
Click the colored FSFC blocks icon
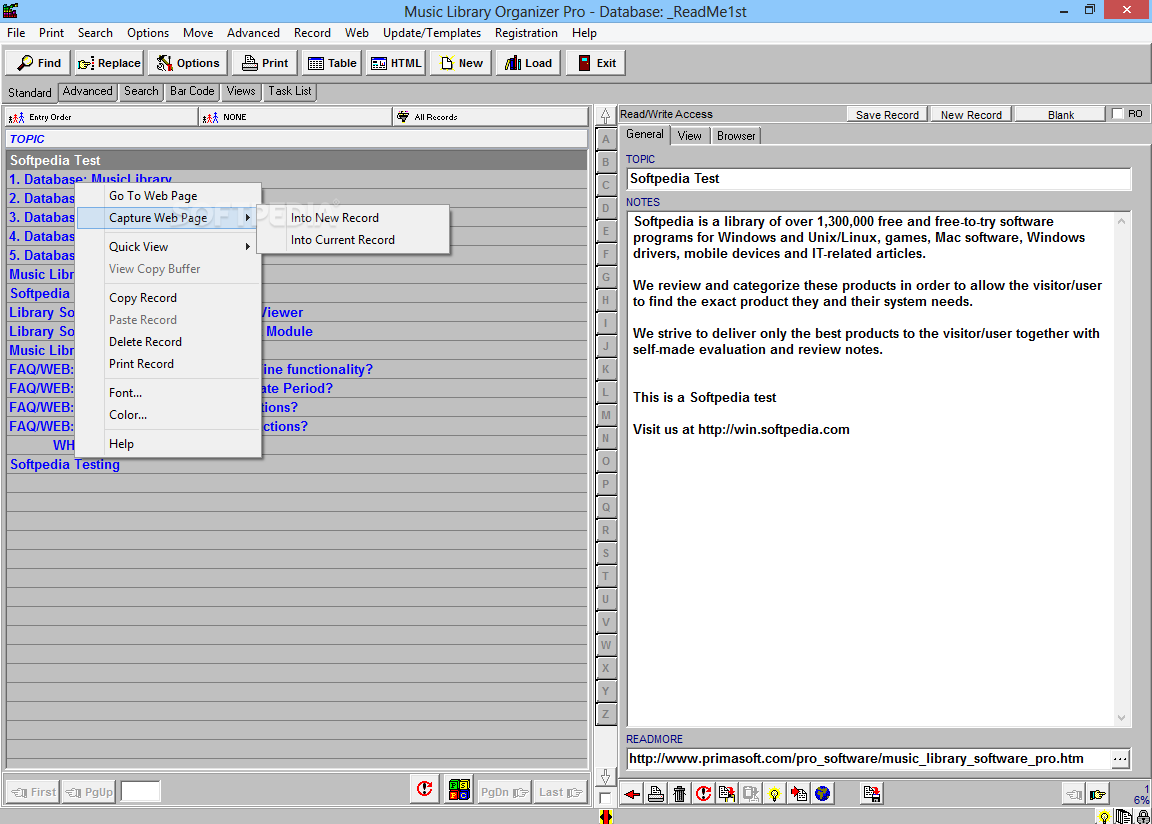coord(459,790)
